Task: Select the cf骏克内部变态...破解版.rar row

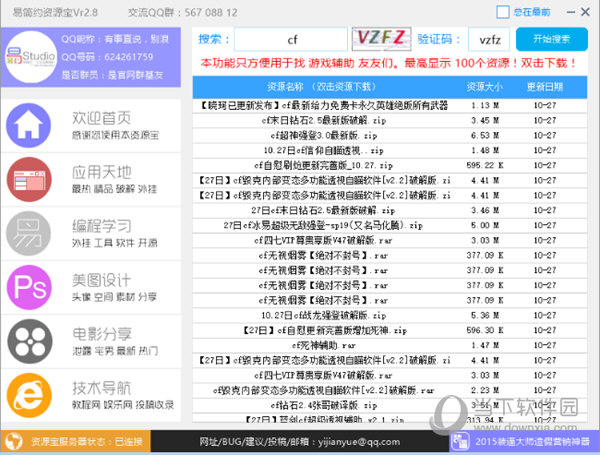Action: (390, 390)
